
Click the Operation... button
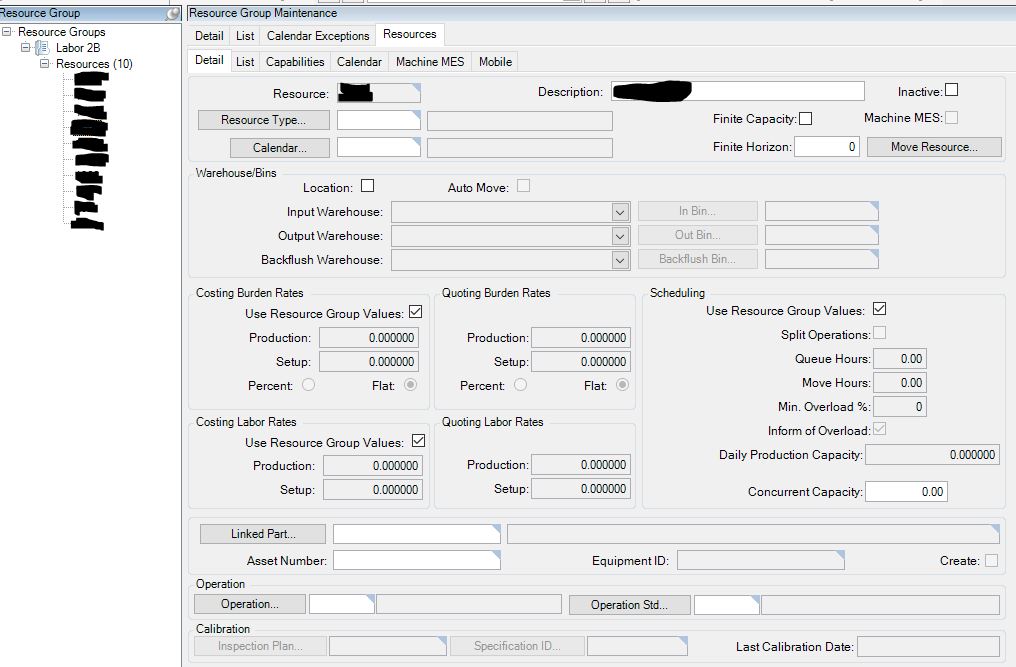[249, 603]
